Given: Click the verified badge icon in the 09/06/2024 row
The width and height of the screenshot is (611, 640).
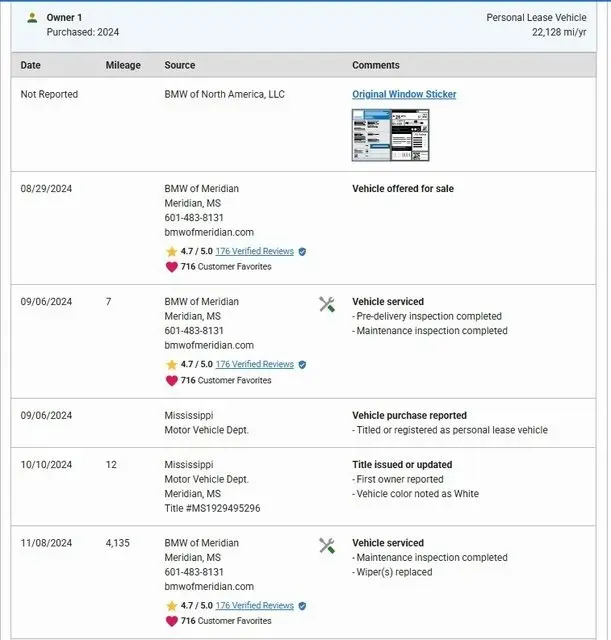Looking at the screenshot, I should (x=302, y=365).
